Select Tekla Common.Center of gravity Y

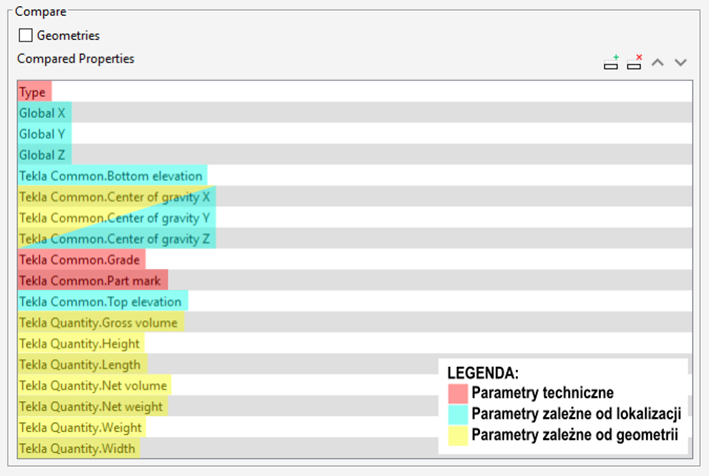355,217
